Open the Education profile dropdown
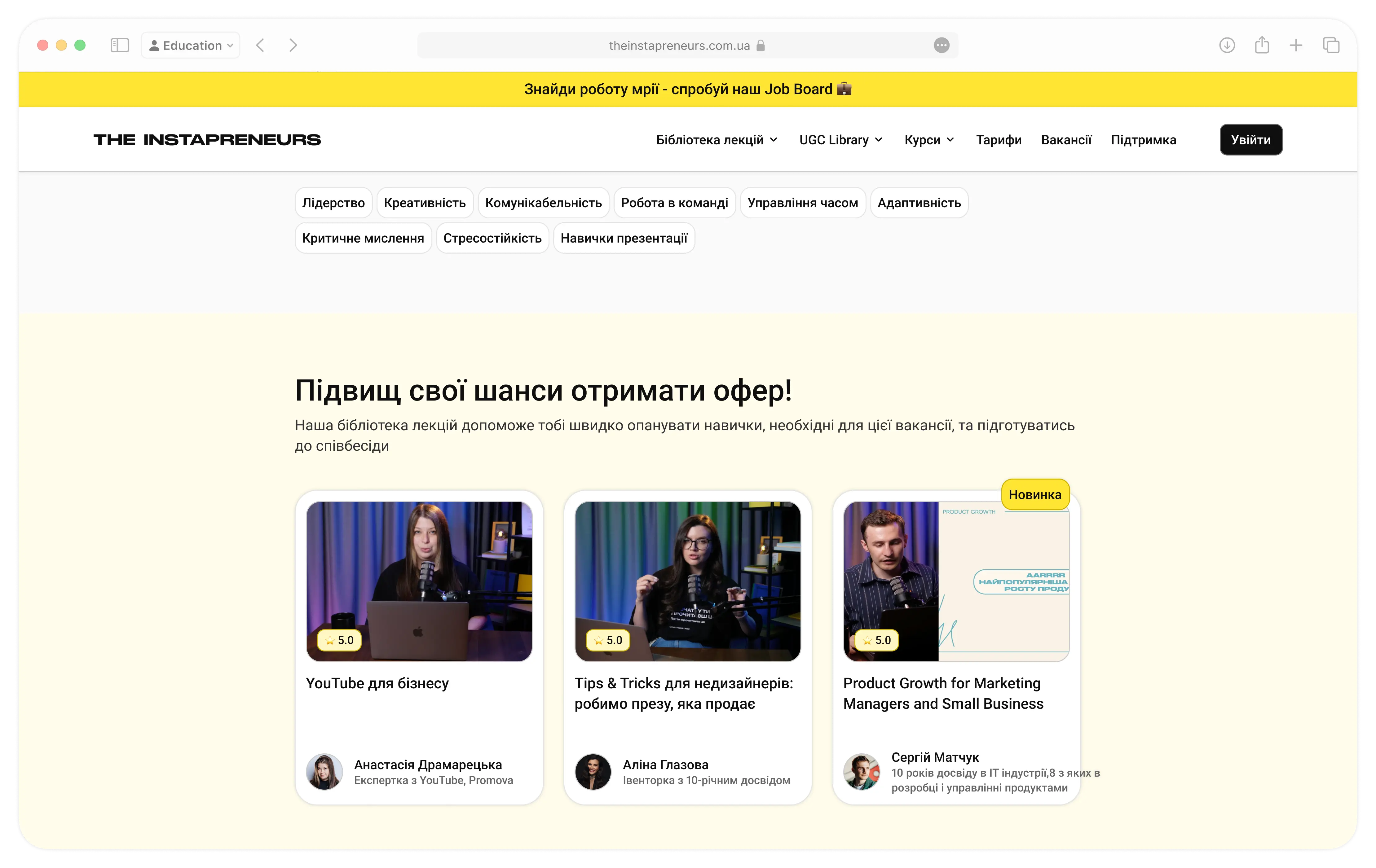Image resolution: width=1376 pixels, height=868 pixels. tap(191, 45)
